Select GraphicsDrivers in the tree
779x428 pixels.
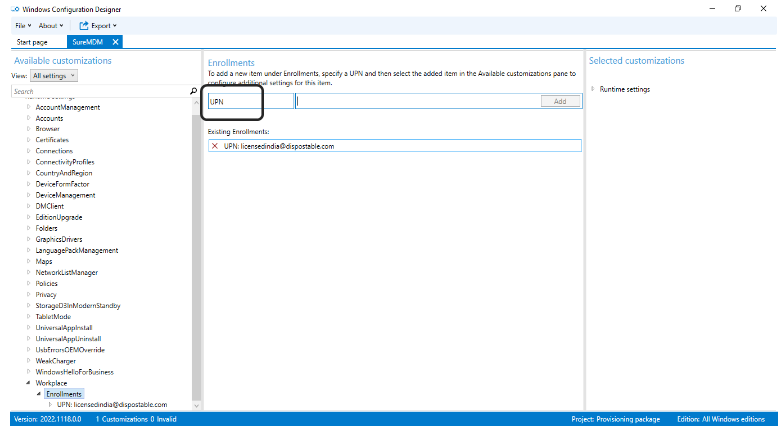click(59, 239)
